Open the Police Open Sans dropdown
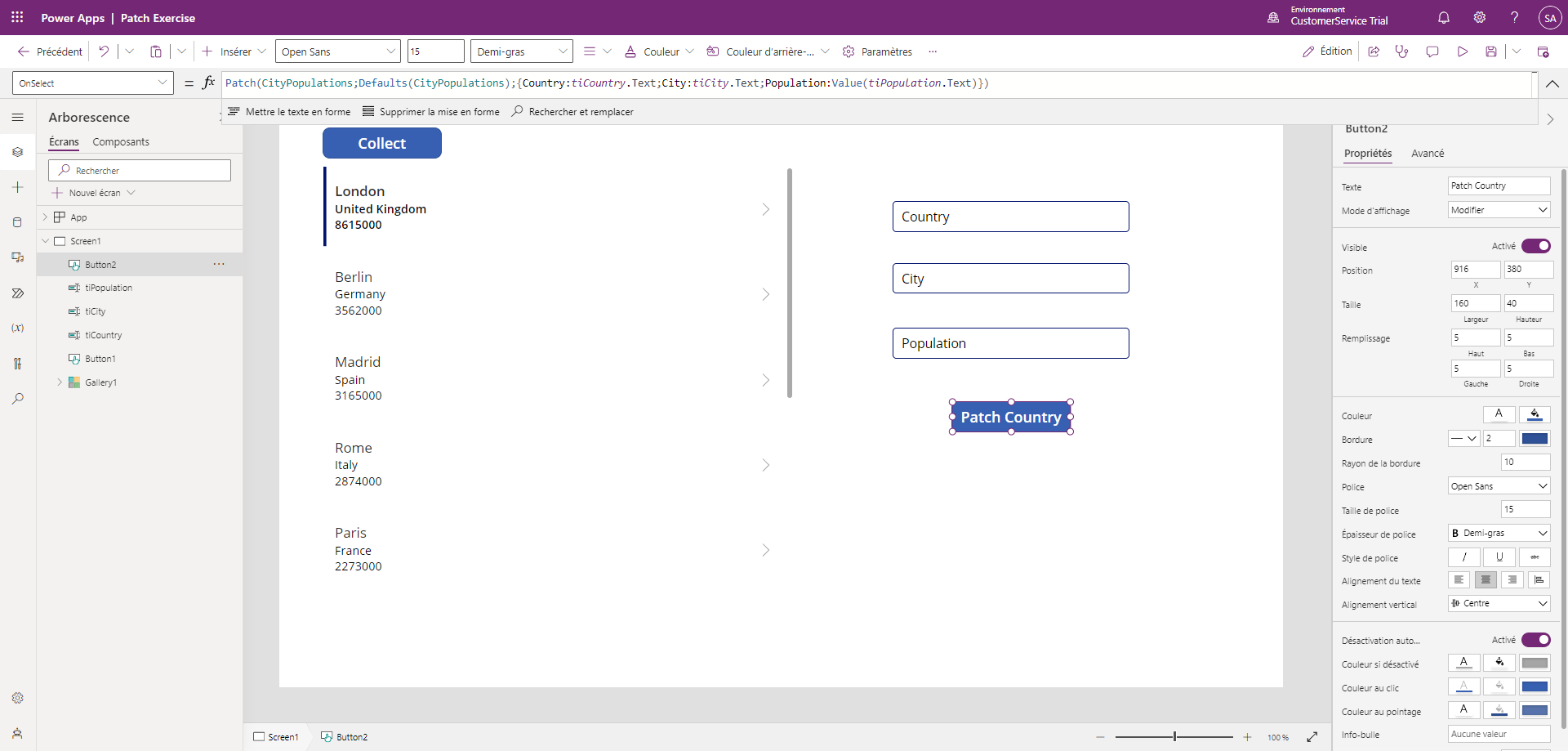This screenshot has width=1568, height=751. pyautogui.click(x=1499, y=486)
